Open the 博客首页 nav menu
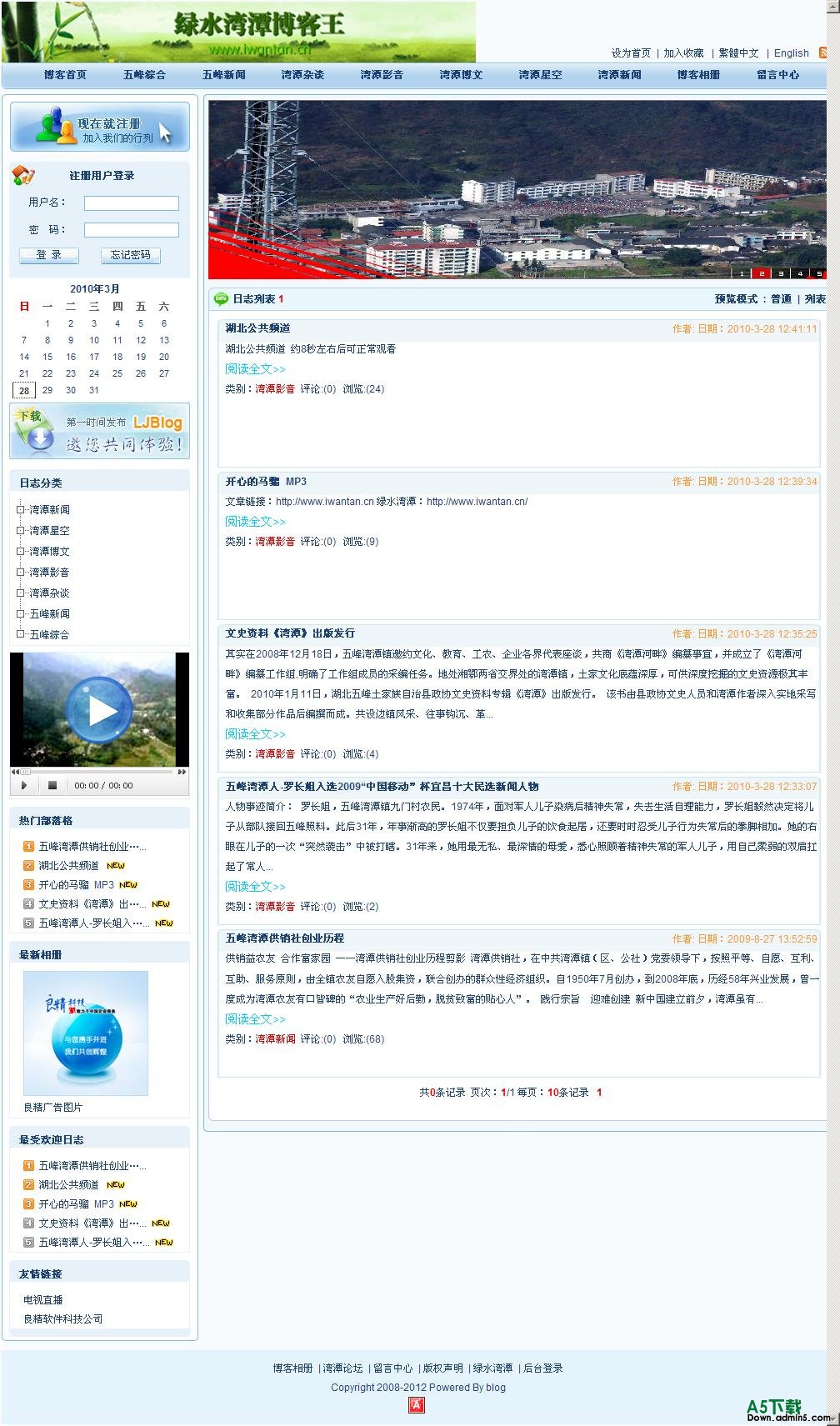Viewport: 840px width, 1426px height. [65, 75]
